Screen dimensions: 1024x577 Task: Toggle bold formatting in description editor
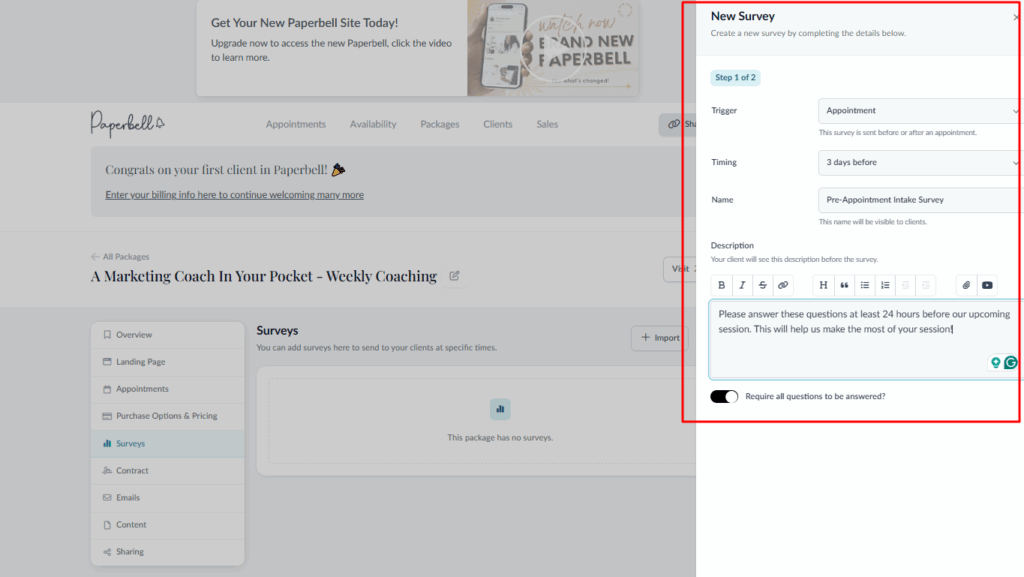point(722,285)
